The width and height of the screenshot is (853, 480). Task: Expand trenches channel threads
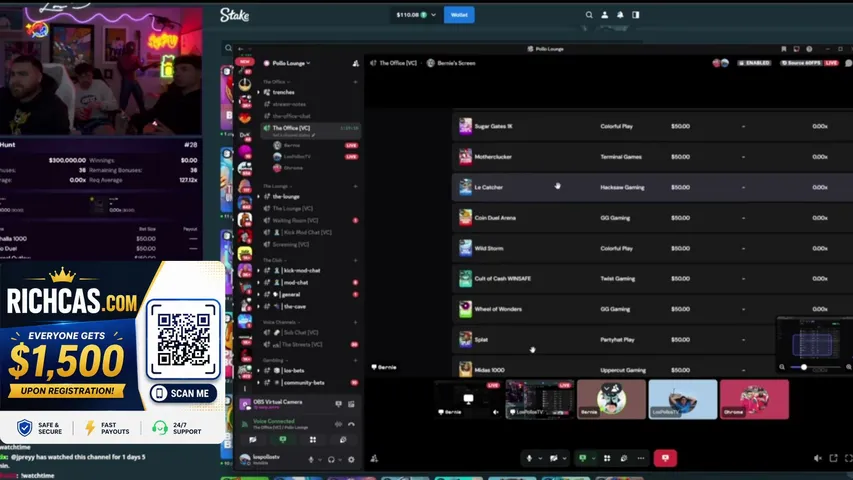pos(258,93)
